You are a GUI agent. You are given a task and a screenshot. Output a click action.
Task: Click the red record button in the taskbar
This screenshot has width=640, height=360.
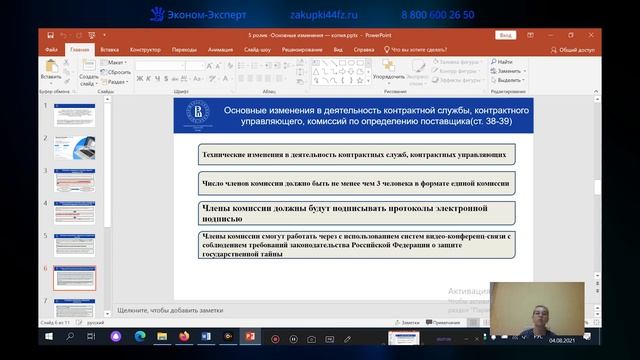tap(275, 339)
